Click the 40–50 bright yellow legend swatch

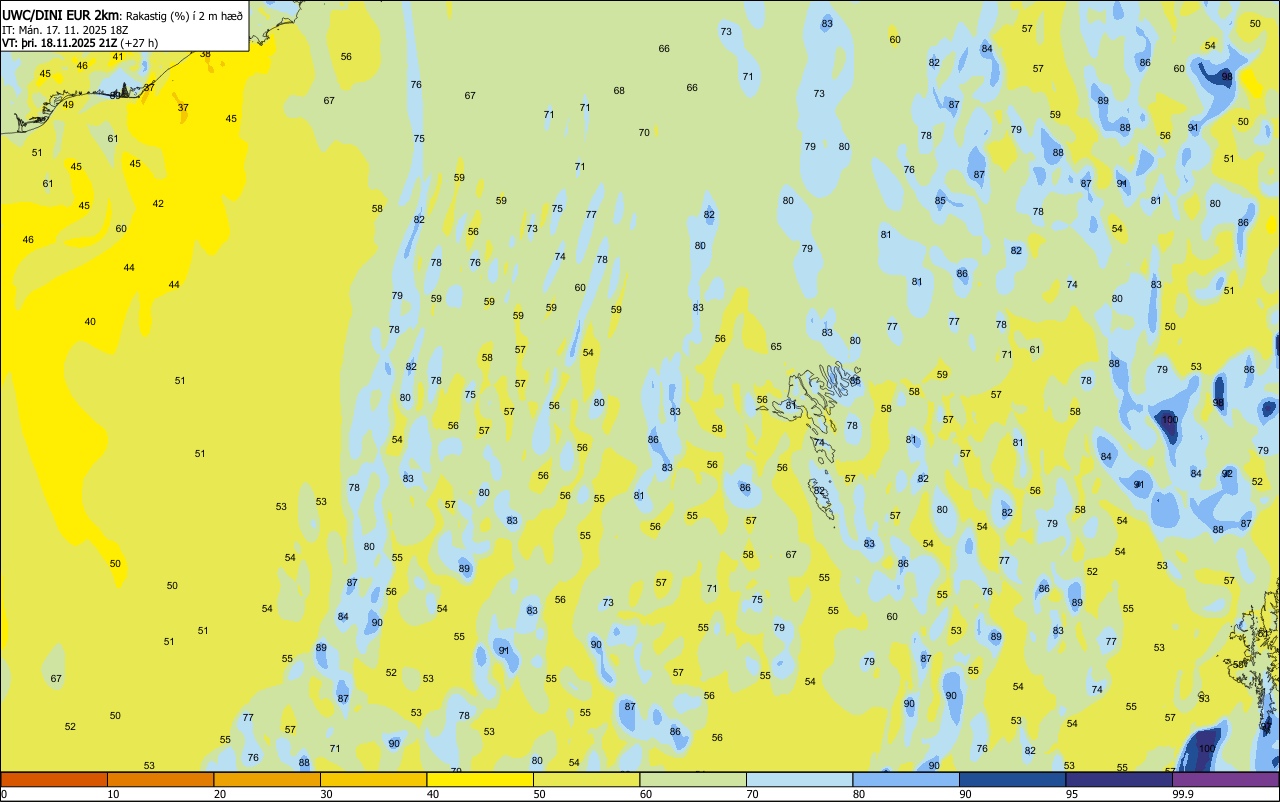pos(480,779)
